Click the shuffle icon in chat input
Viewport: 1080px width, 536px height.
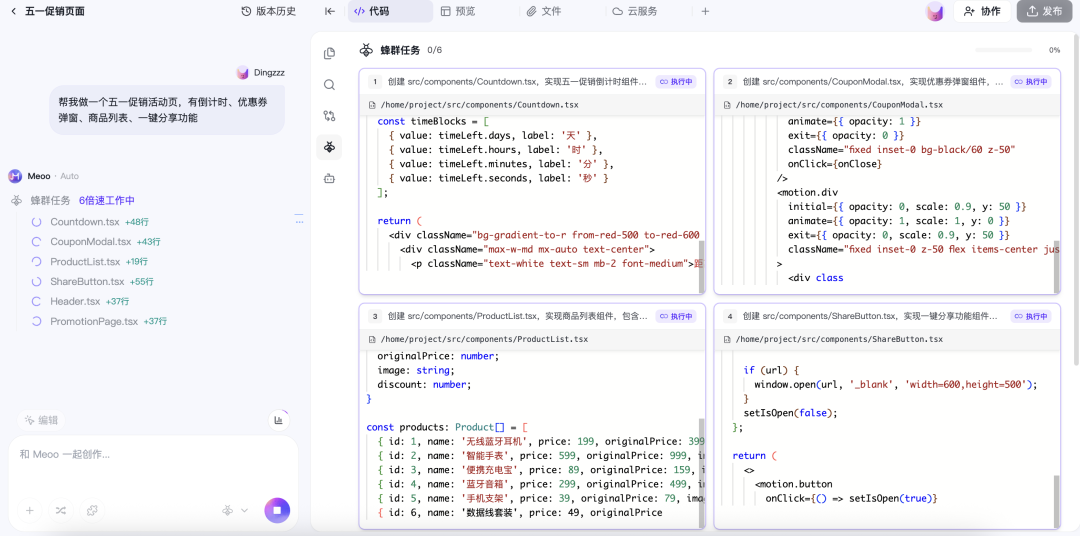[61, 510]
